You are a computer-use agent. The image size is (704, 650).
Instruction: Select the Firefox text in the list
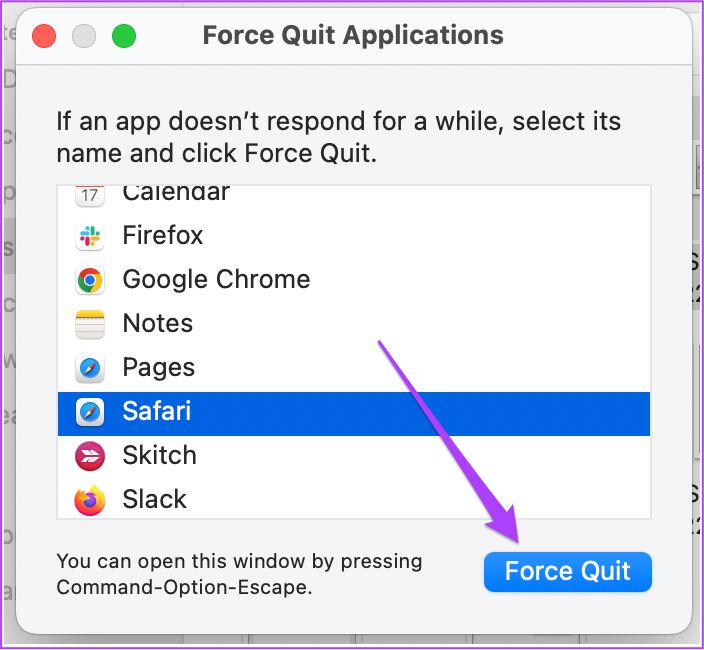tap(163, 235)
